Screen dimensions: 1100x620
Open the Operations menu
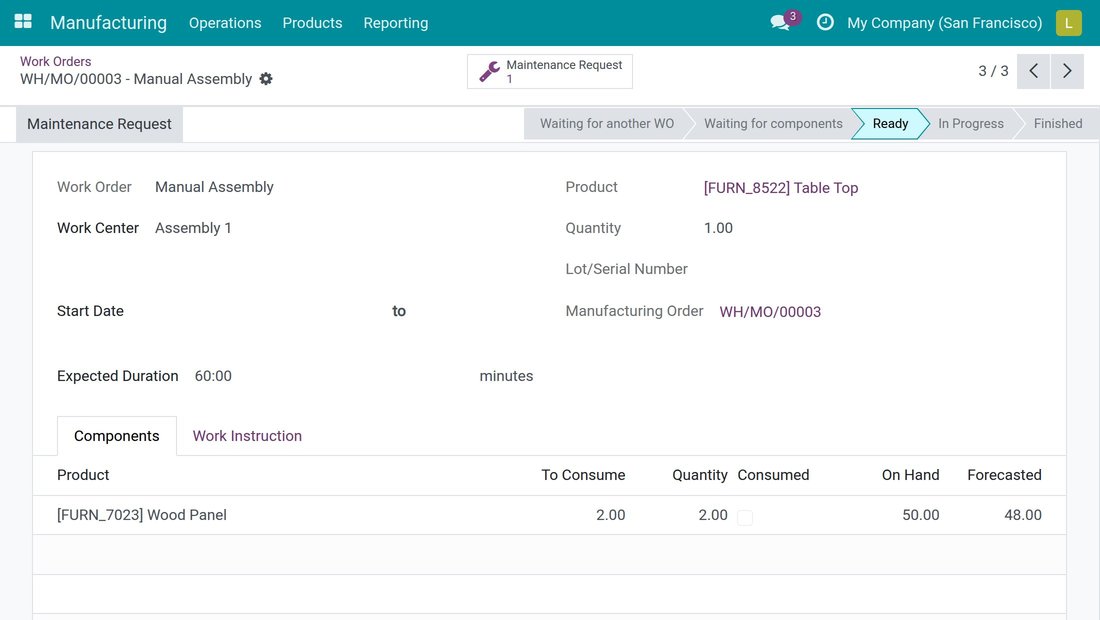224,22
